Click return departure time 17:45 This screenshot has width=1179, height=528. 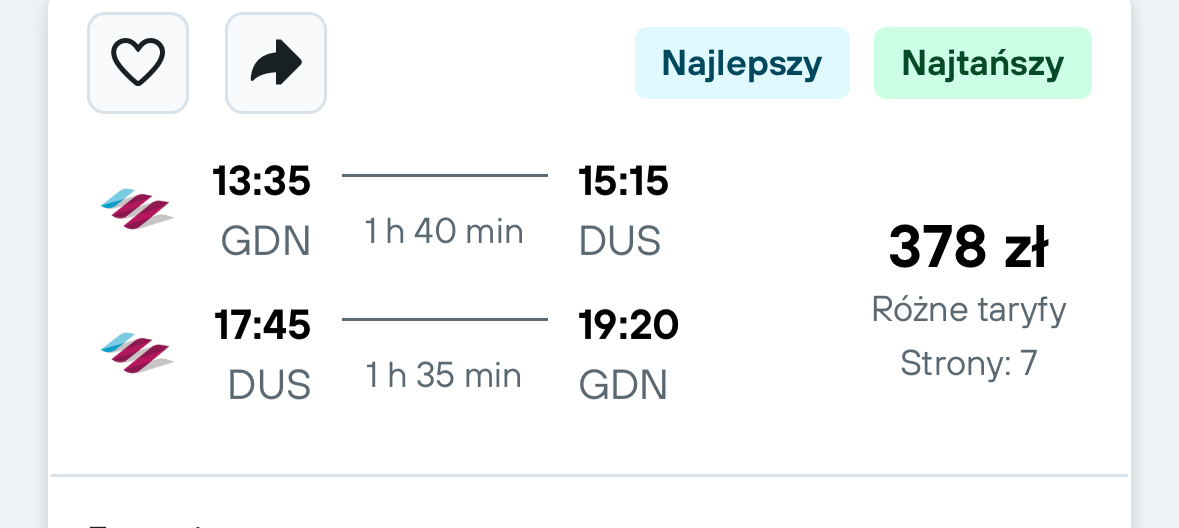pos(262,325)
